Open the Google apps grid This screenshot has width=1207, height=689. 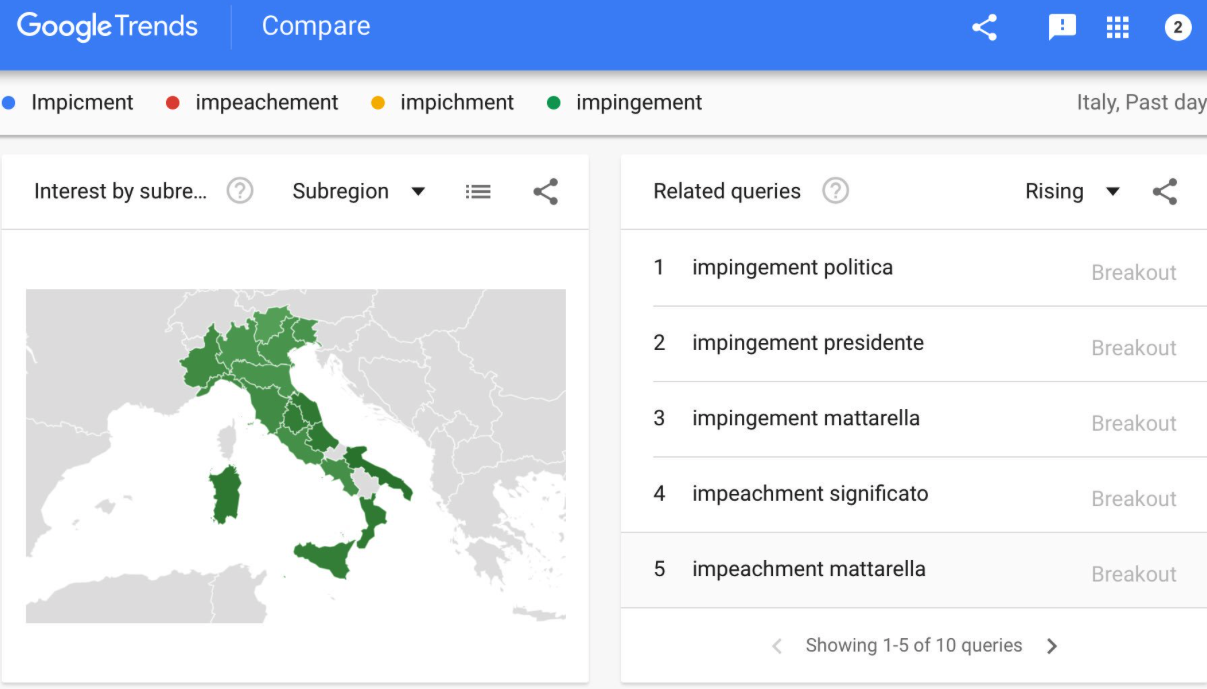pos(1117,27)
